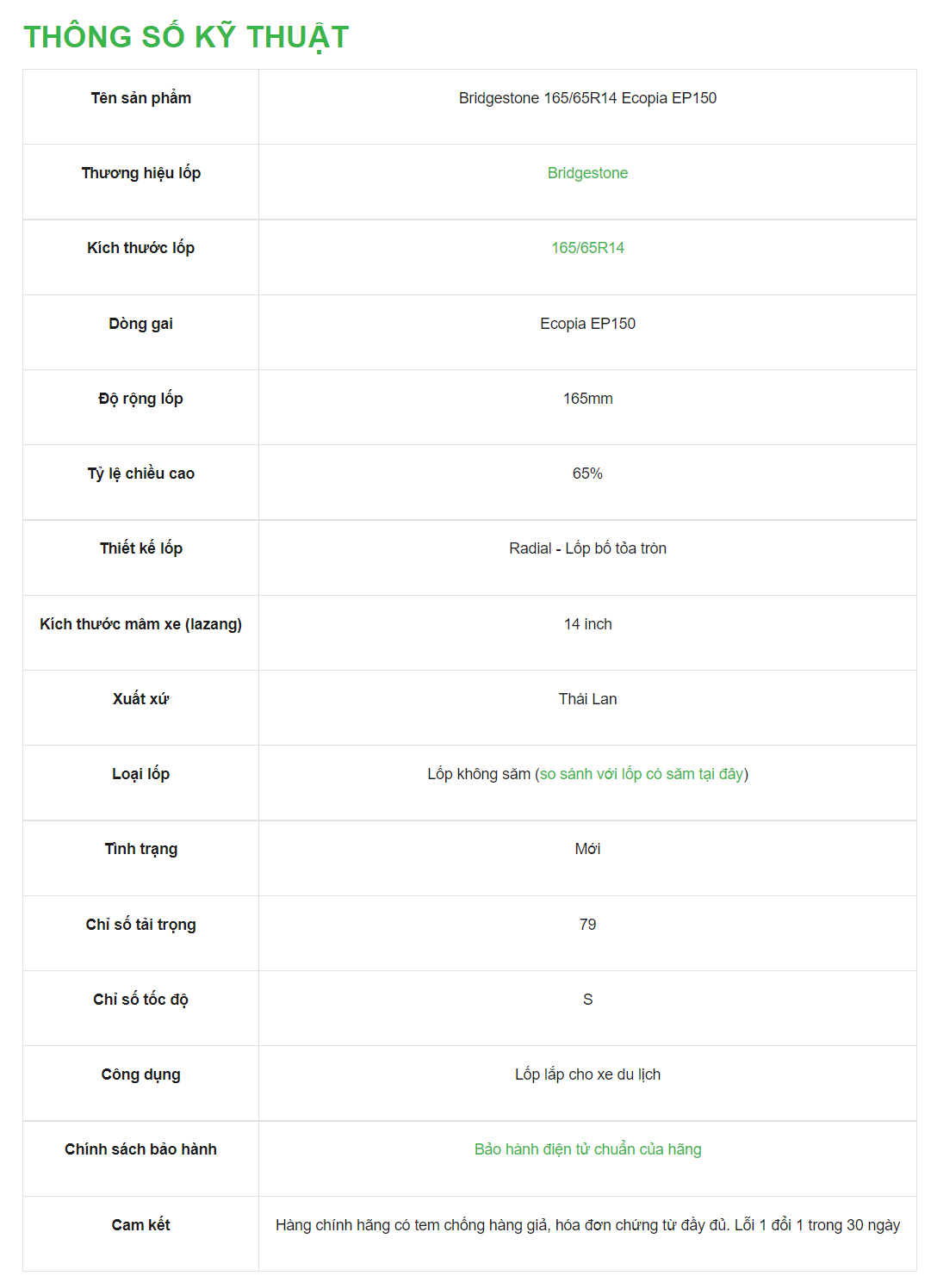937x1288 pixels.
Task: Follow the 'so sánh với lốp có săm tại đây' link
Action: coord(642,774)
